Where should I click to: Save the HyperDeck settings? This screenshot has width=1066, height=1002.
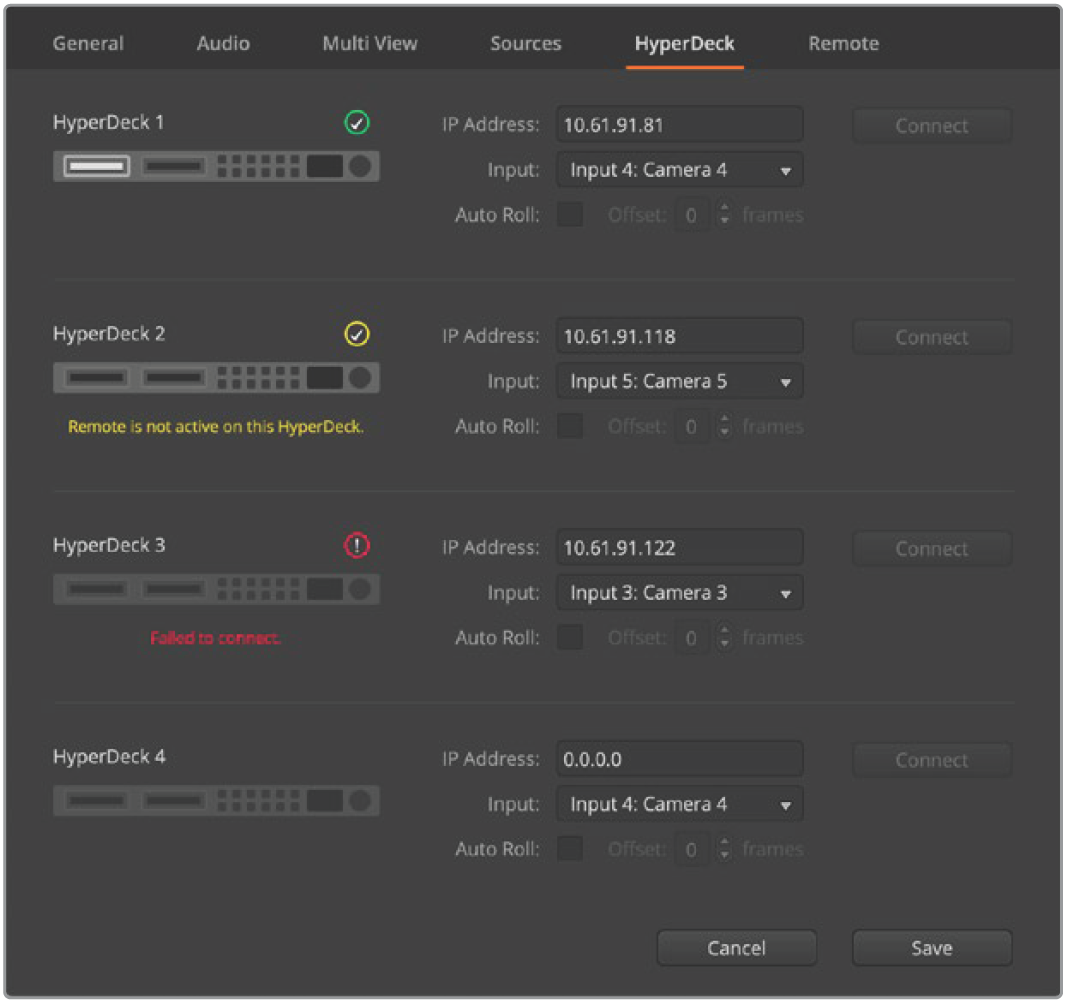point(931,948)
